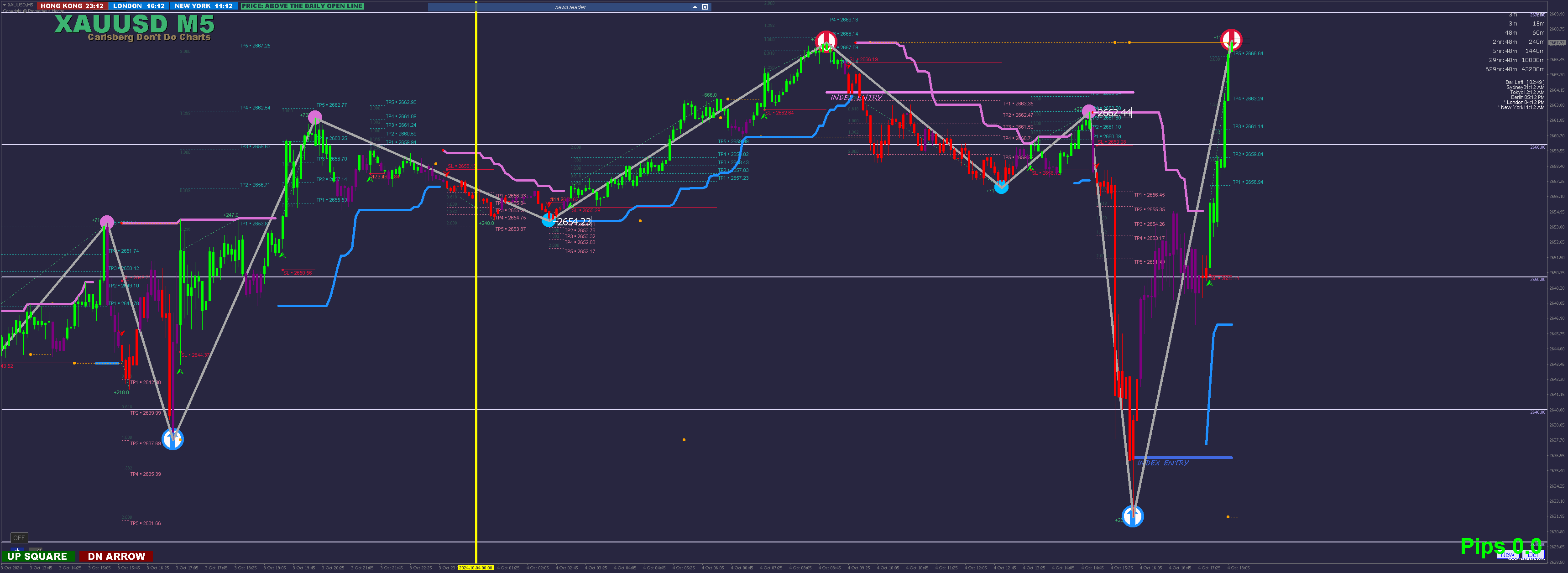This screenshot has width=1568, height=573.
Task: Click the cyan circle marker labeled 2654.23
Action: pyautogui.click(x=549, y=220)
